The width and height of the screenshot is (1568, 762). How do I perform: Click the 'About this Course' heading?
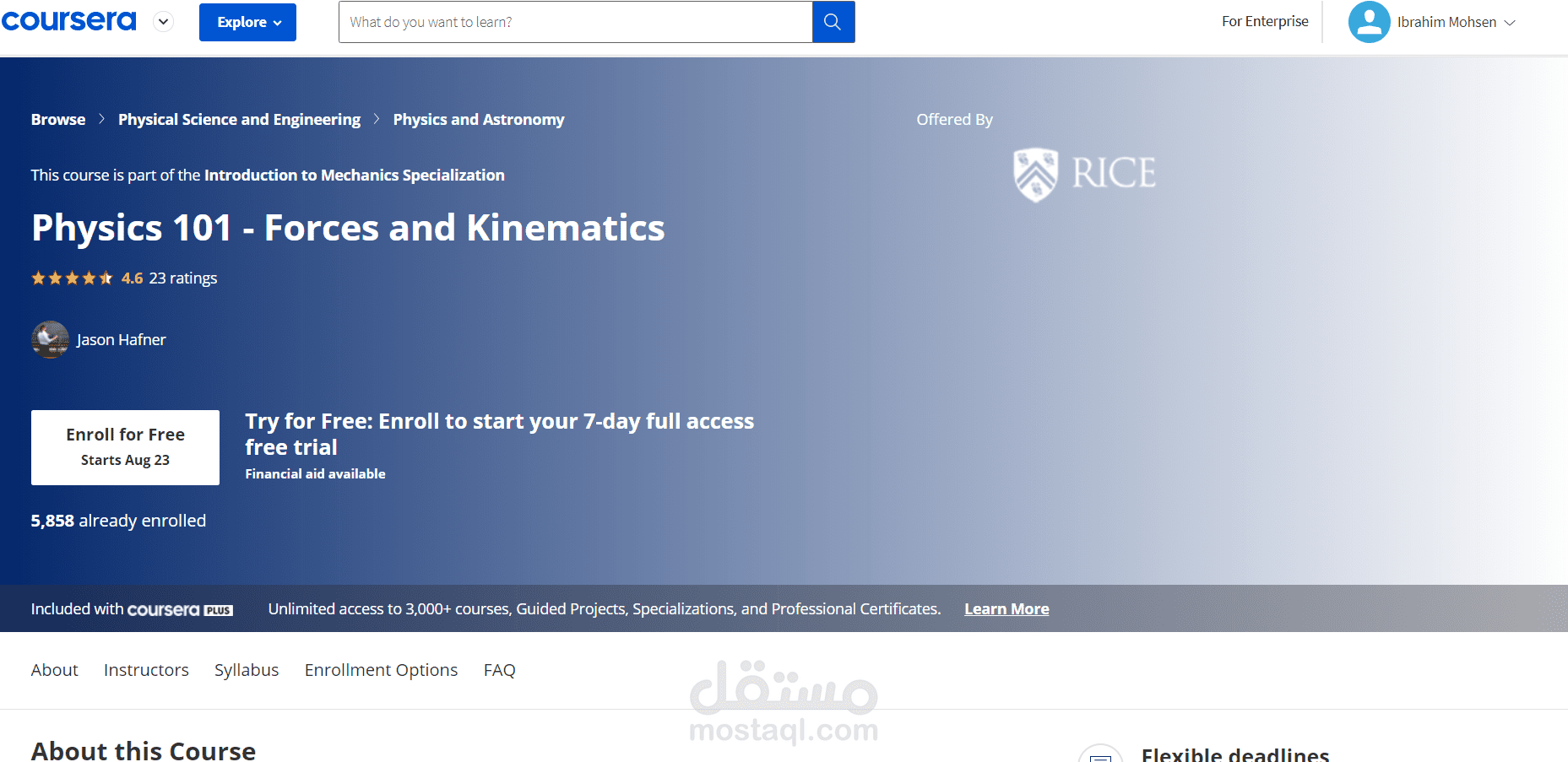[x=144, y=750]
